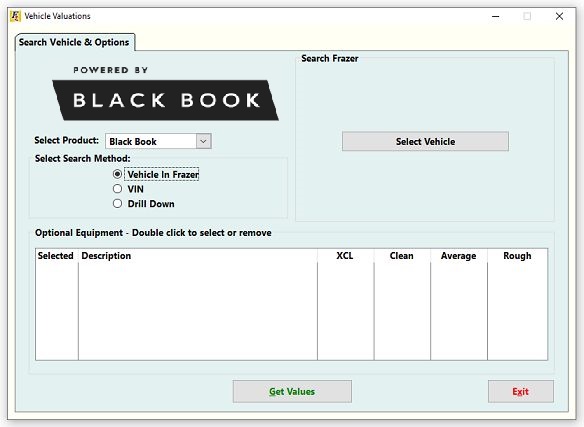Open the Select Product dropdown arrow
The width and height of the screenshot is (584, 427).
tap(203, 141)
